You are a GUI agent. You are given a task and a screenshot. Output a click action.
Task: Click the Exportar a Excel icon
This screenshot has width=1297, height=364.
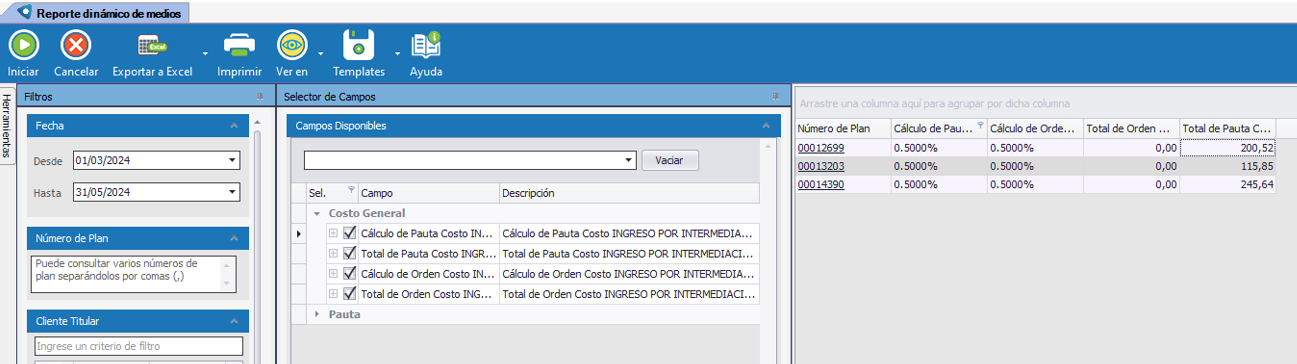pyautogui.click(x=152, y=45)
